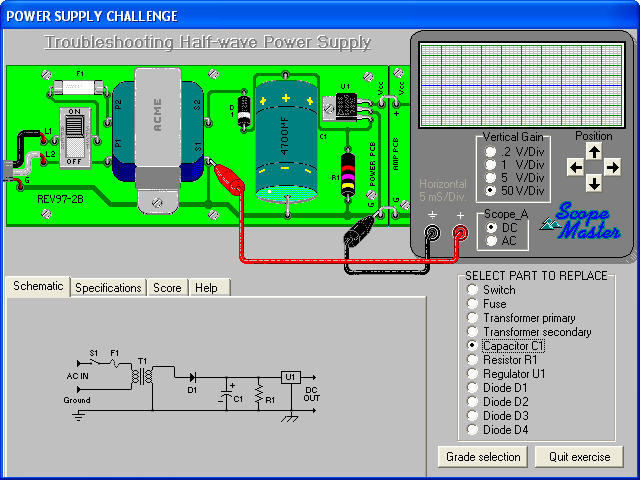The width and height of the screenshot is (640, 480).
Task: Click the red scope probe clip
Action: point(227,177)
